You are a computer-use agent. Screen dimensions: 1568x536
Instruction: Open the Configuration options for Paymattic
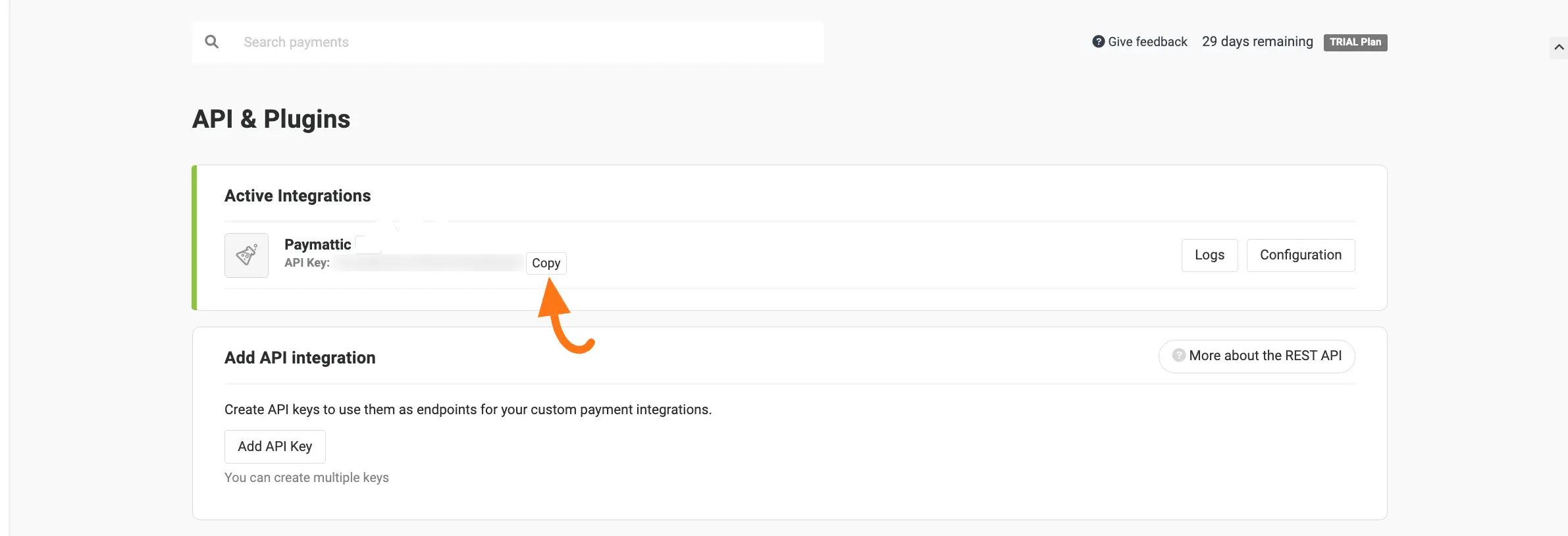(x=1300, y=255)
